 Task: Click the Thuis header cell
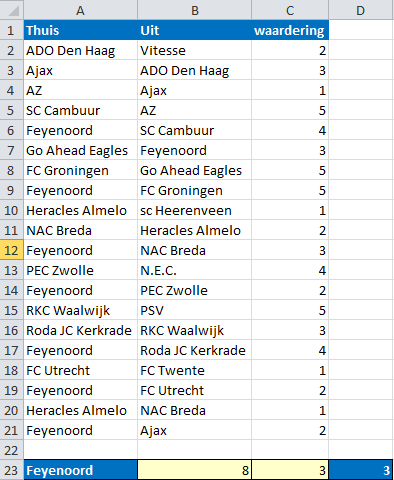(80, 30)
